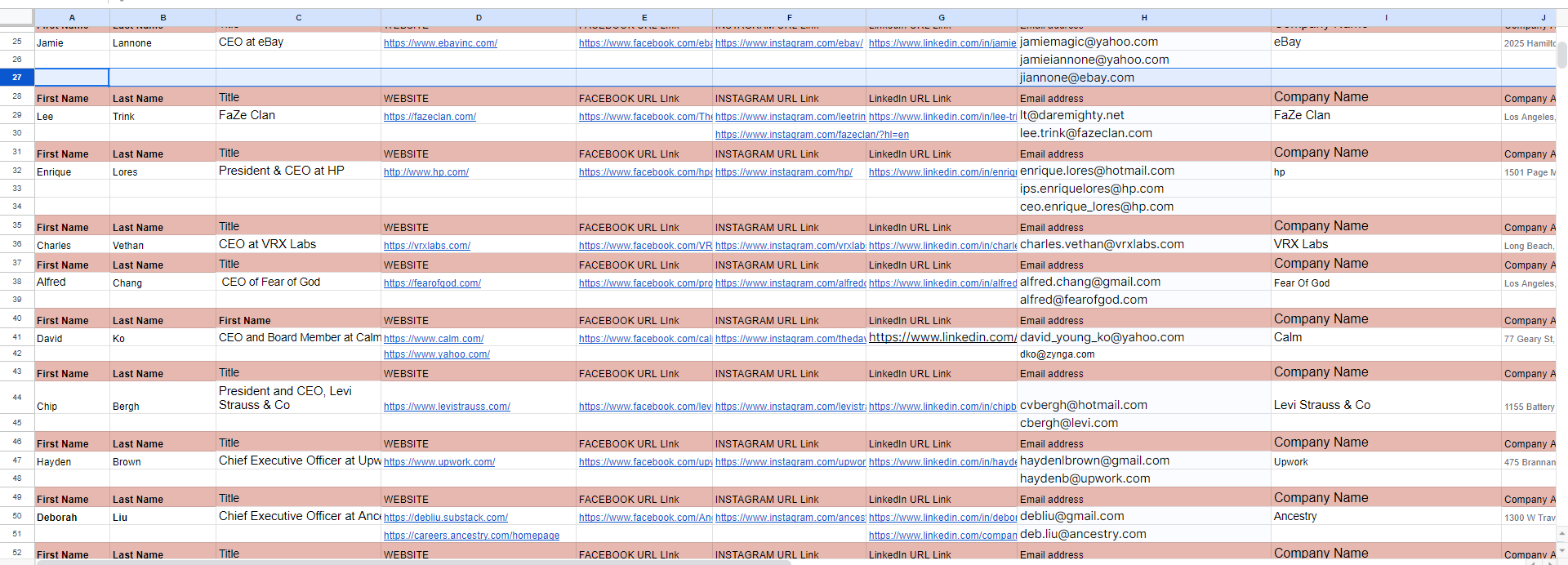Open Instagram link for eBay

[x=789, y=43]
